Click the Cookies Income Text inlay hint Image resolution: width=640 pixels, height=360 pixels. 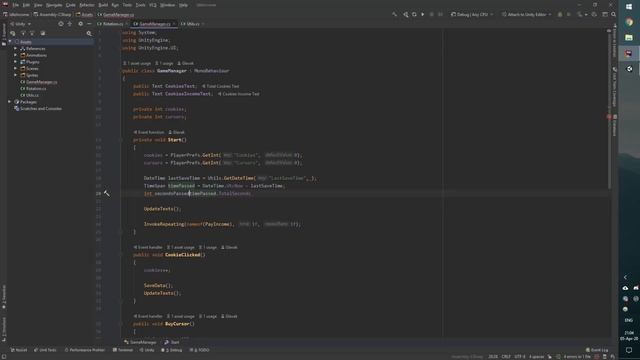[239, 94]
